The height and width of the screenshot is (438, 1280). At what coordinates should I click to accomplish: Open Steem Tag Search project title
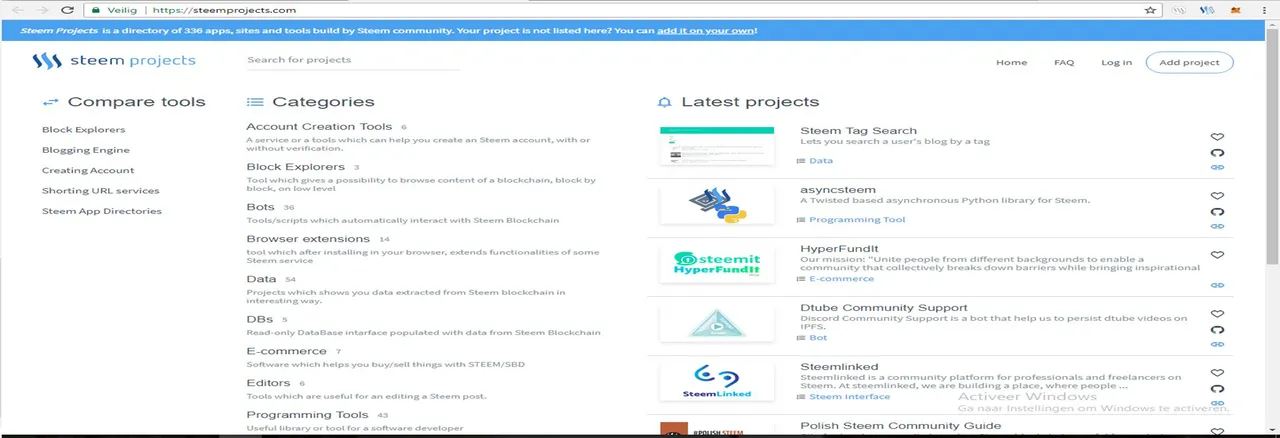[858, 131]
